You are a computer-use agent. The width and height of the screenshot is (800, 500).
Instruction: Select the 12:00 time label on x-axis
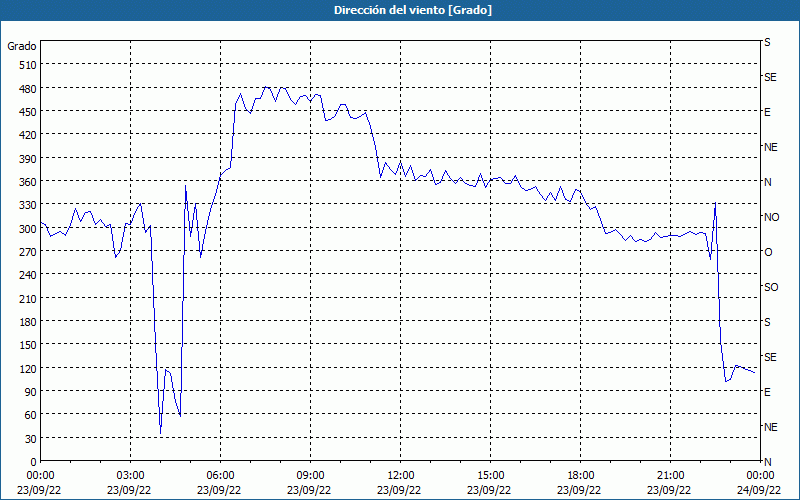pos(401,476)
